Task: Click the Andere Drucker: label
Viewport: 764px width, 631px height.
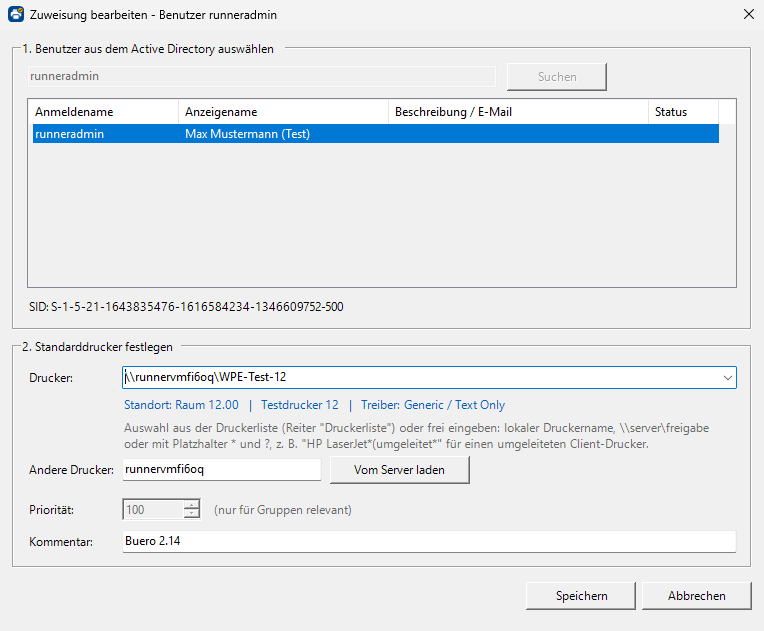Action: coord(71,470)
